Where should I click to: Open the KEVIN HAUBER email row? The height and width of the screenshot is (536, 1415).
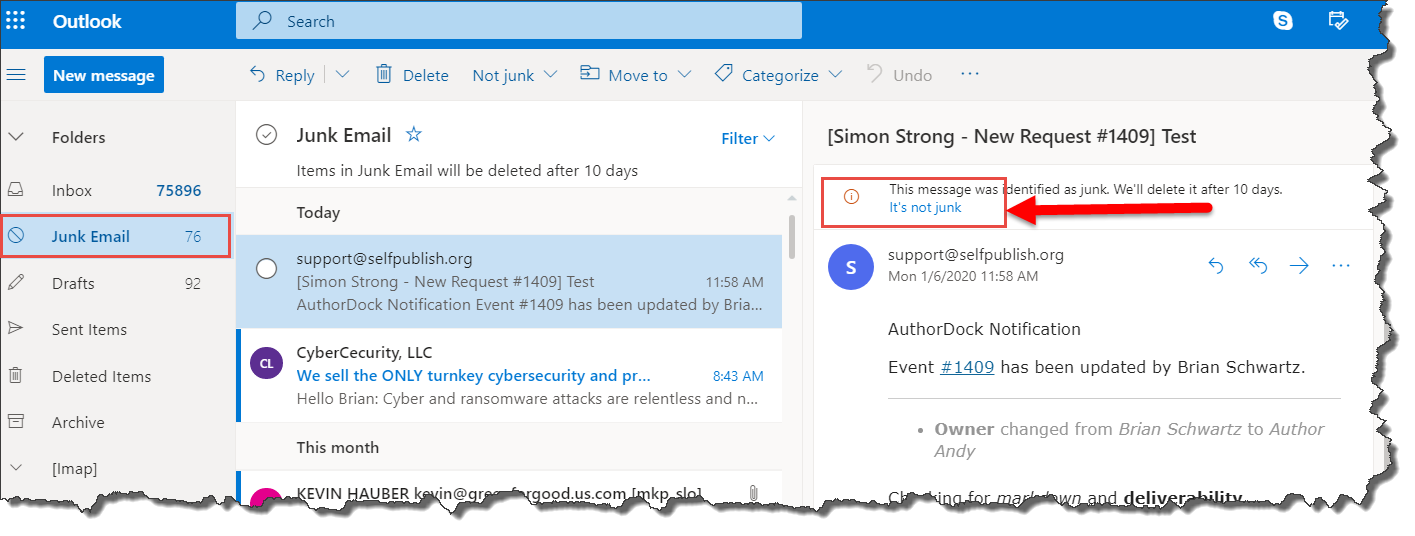click(509, 490)
